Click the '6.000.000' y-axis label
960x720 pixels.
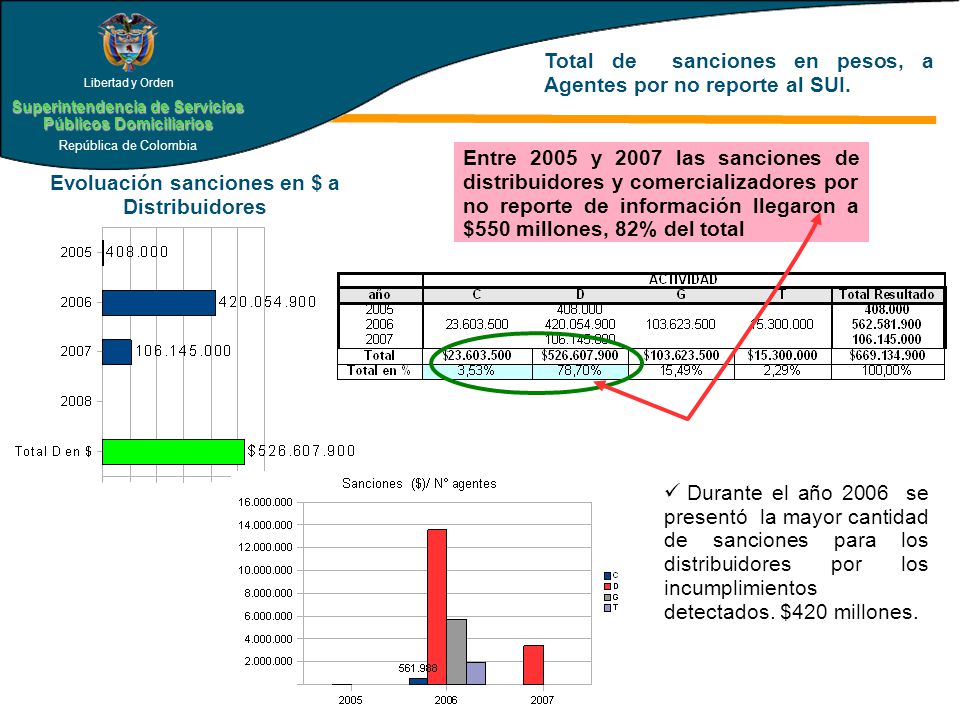[x=268, y=617]
